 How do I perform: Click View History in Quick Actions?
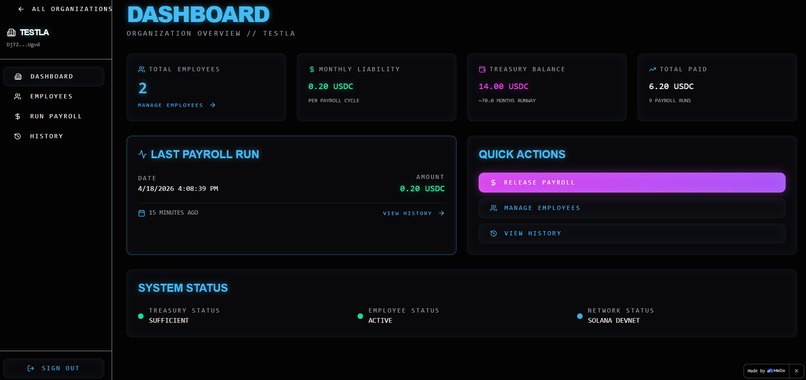(632, 233)
